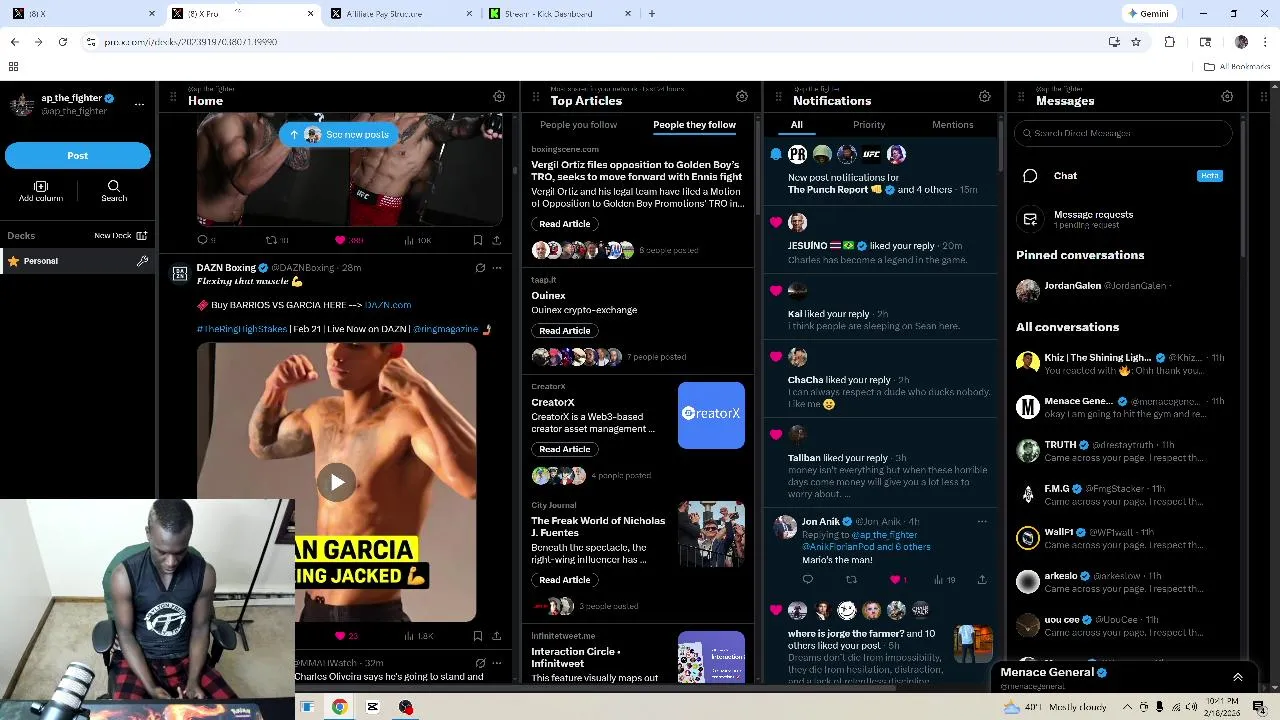Play the DAZN Boxing video
This screenshot has height=720, width=1280.
coord(337,482)
